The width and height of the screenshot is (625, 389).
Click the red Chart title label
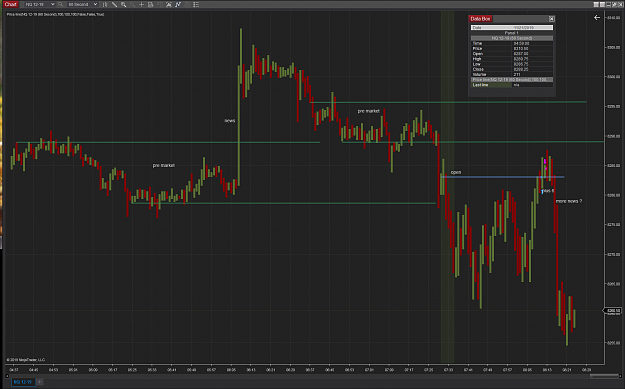click(10, 4)
